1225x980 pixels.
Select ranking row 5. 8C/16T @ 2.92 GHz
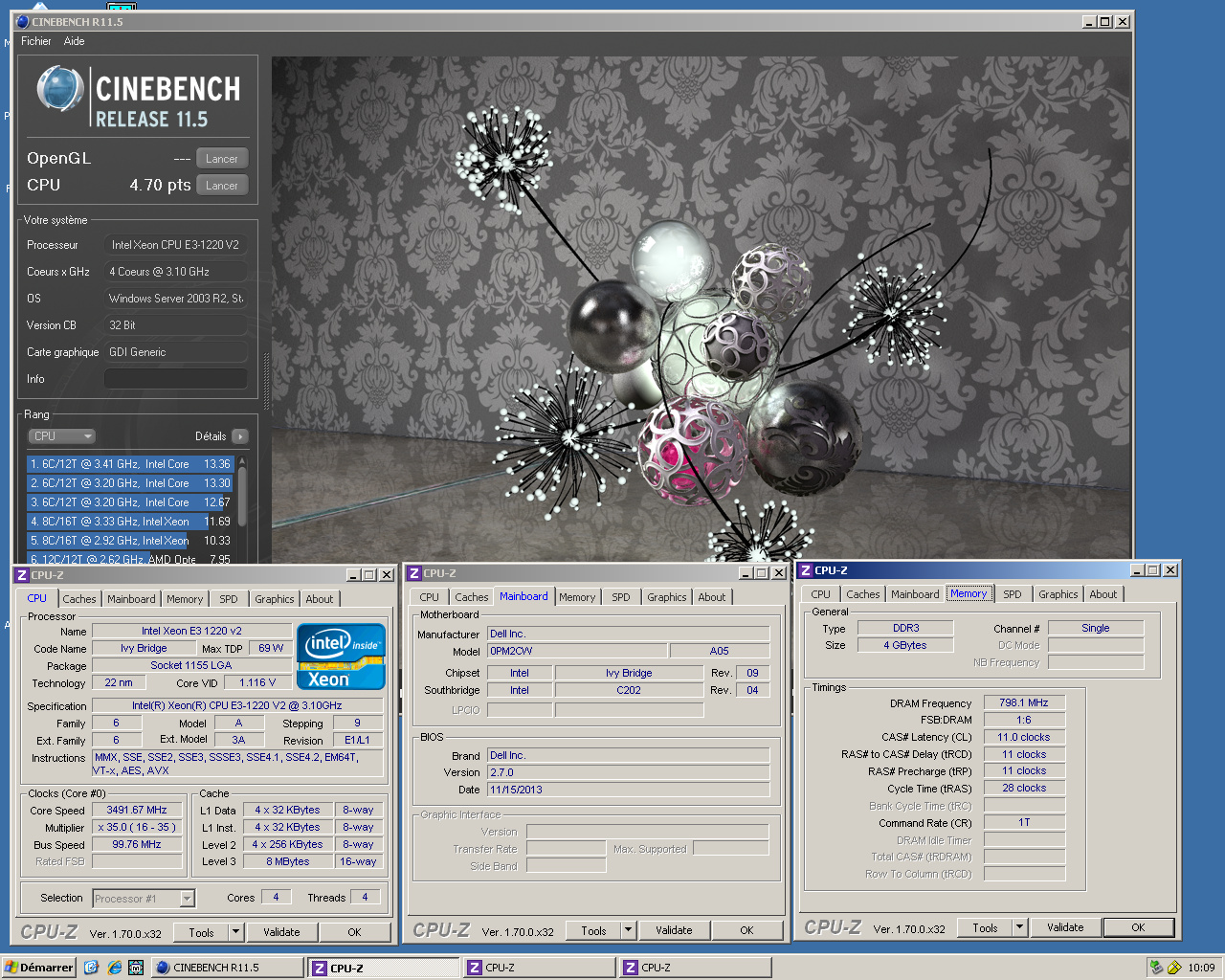pyautogui.click(x=130, y=541)
